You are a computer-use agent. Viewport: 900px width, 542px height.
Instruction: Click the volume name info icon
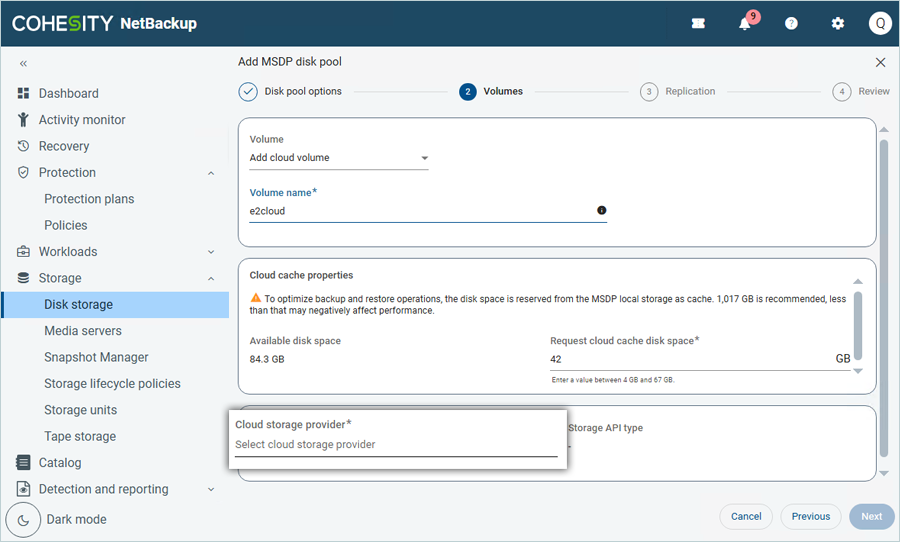tap(601, 211)
